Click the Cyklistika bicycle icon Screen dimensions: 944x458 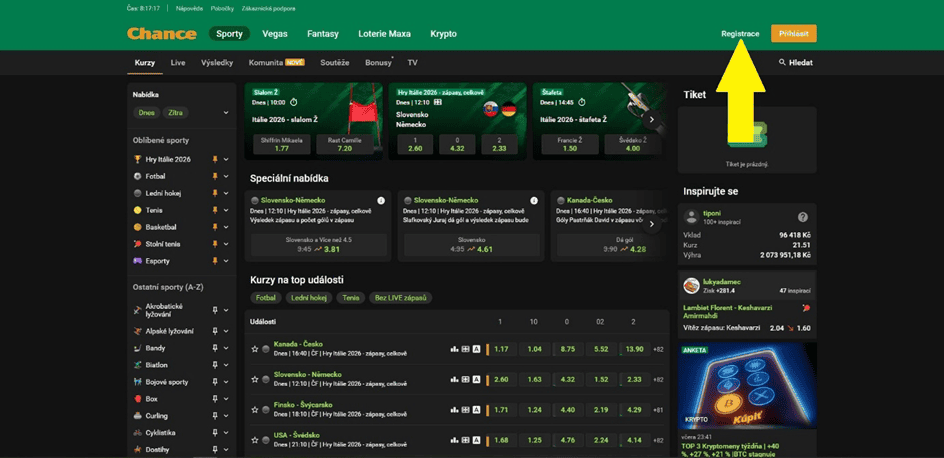click(138, 432)
